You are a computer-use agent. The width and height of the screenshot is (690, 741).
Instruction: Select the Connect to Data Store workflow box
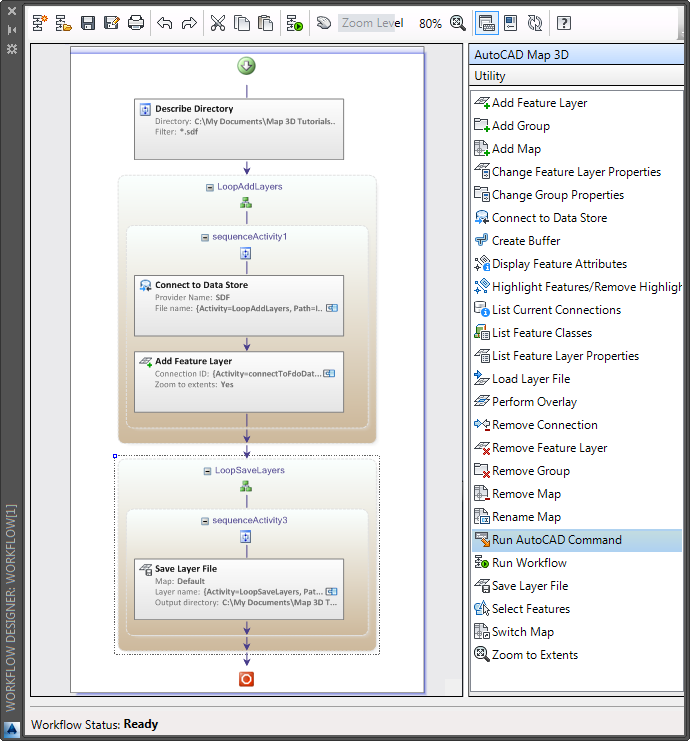(239, 306)
